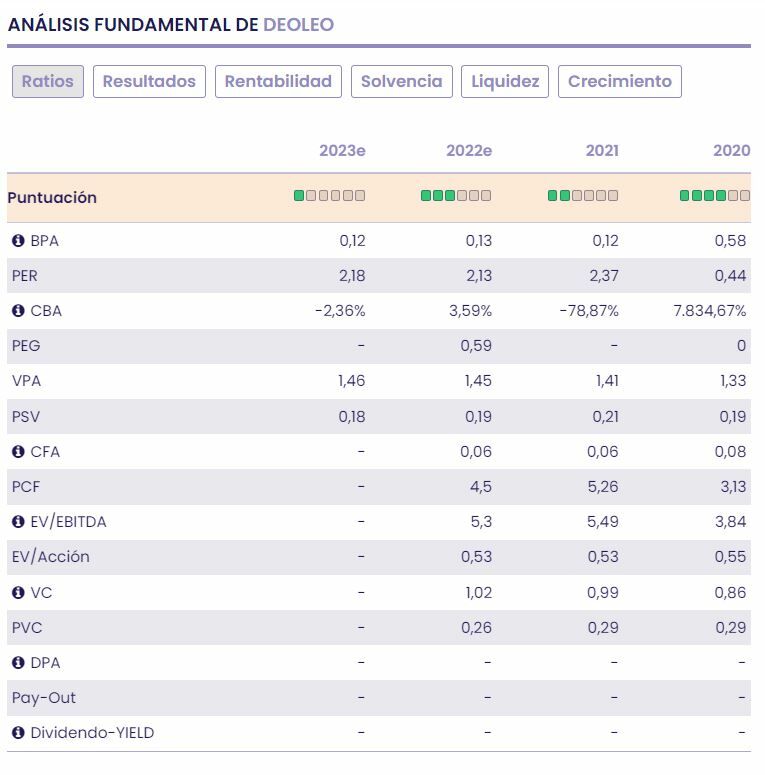Go to the Liquidez tab
765x775 pixels.
click(x=505, y=82)
